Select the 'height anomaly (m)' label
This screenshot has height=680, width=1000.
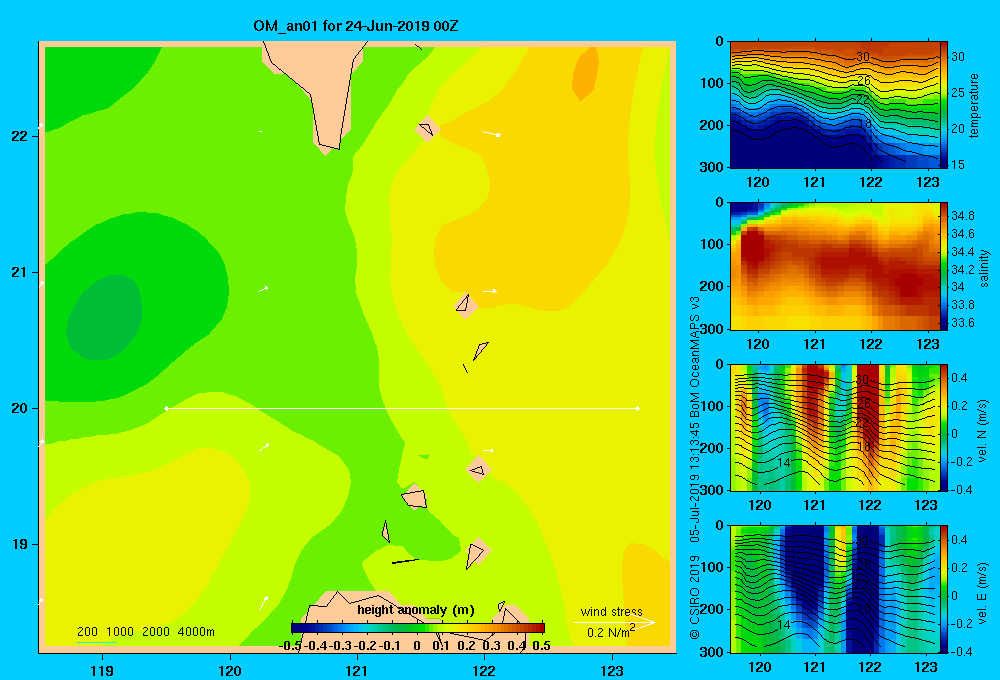point(416,610)
